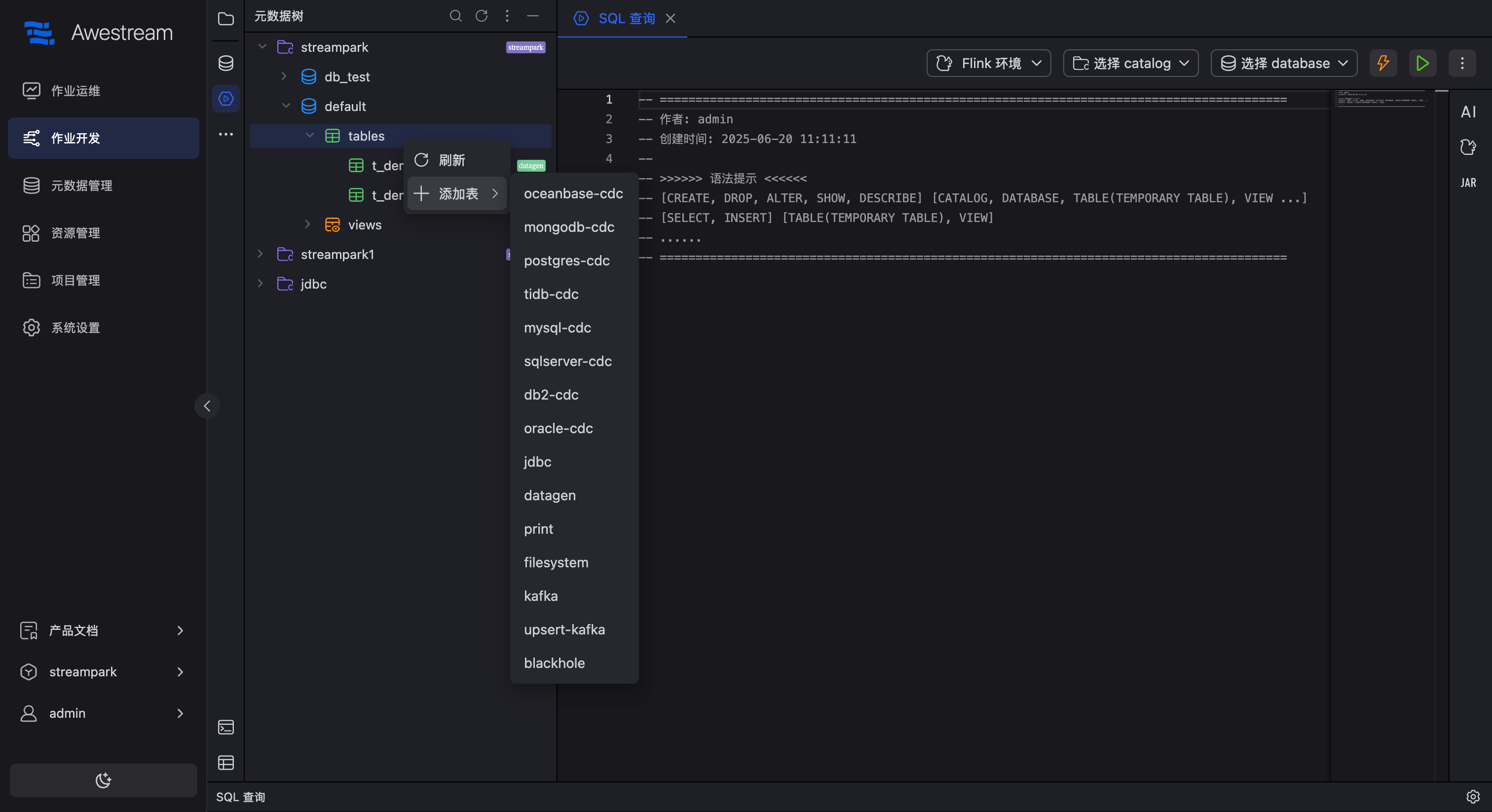Collapse the left navigation sidebar
Viewport: 1492px width, 812px height.
(x=207, y=406)
